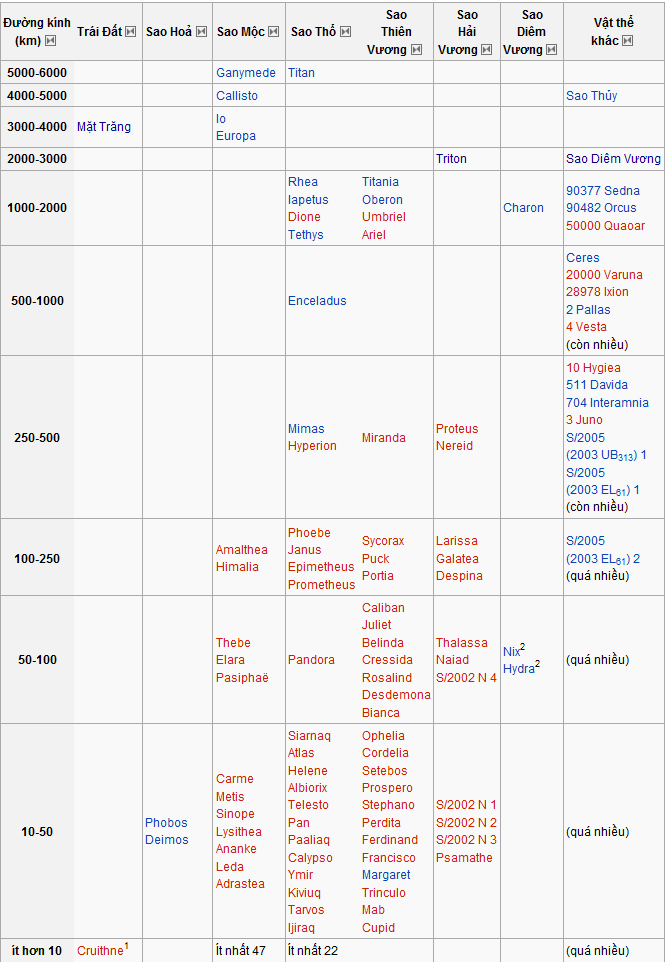Screen dimensions: 669x968
Task: Click the Charon link
Action: coord(523,208)
